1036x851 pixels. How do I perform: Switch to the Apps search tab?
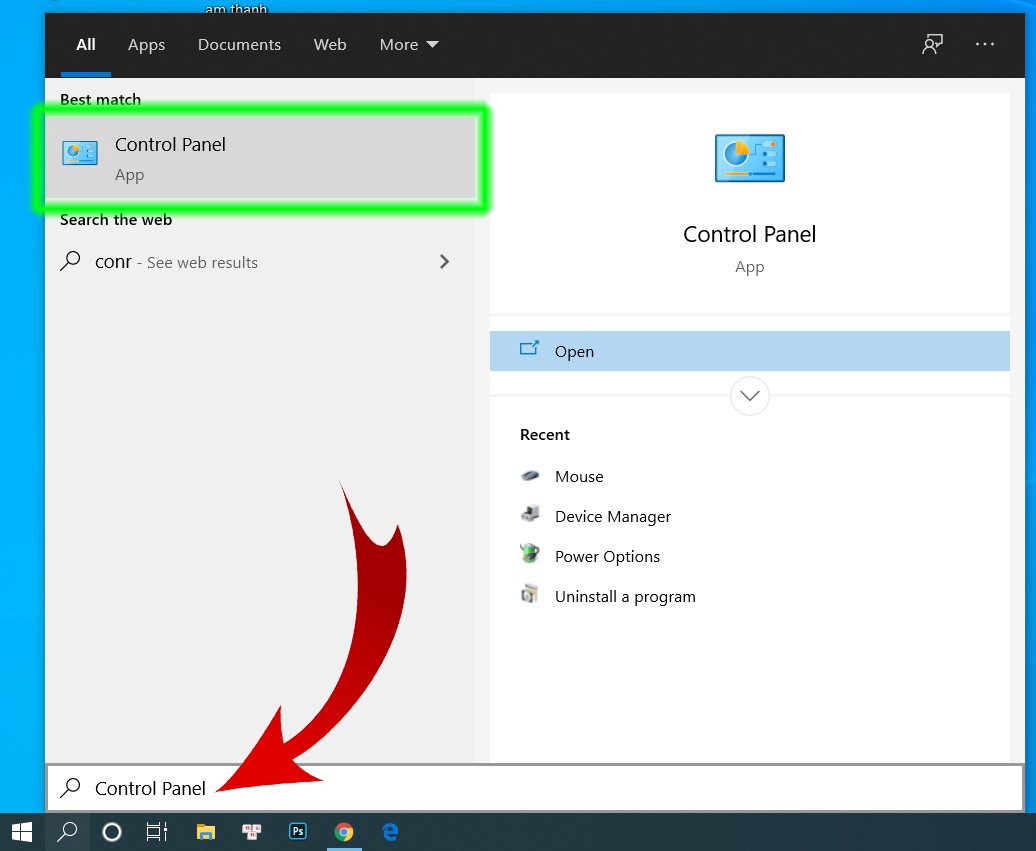point(147,44)
